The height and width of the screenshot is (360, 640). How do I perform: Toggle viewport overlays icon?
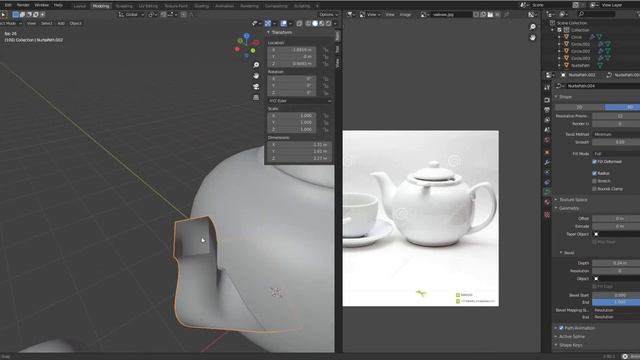(x=284, y=24)
